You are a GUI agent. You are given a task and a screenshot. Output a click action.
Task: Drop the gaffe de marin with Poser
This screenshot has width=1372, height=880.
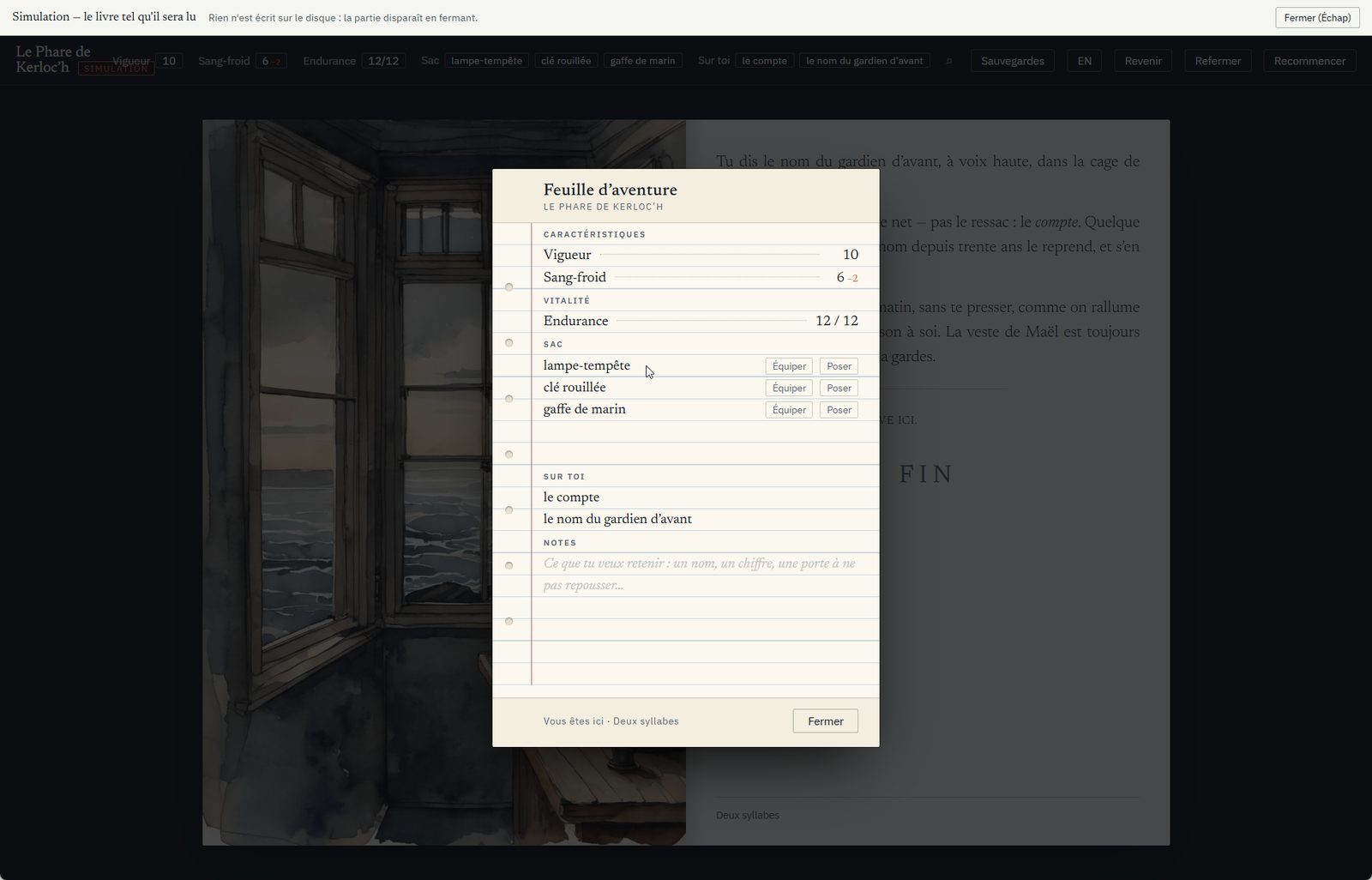point(839,410)
